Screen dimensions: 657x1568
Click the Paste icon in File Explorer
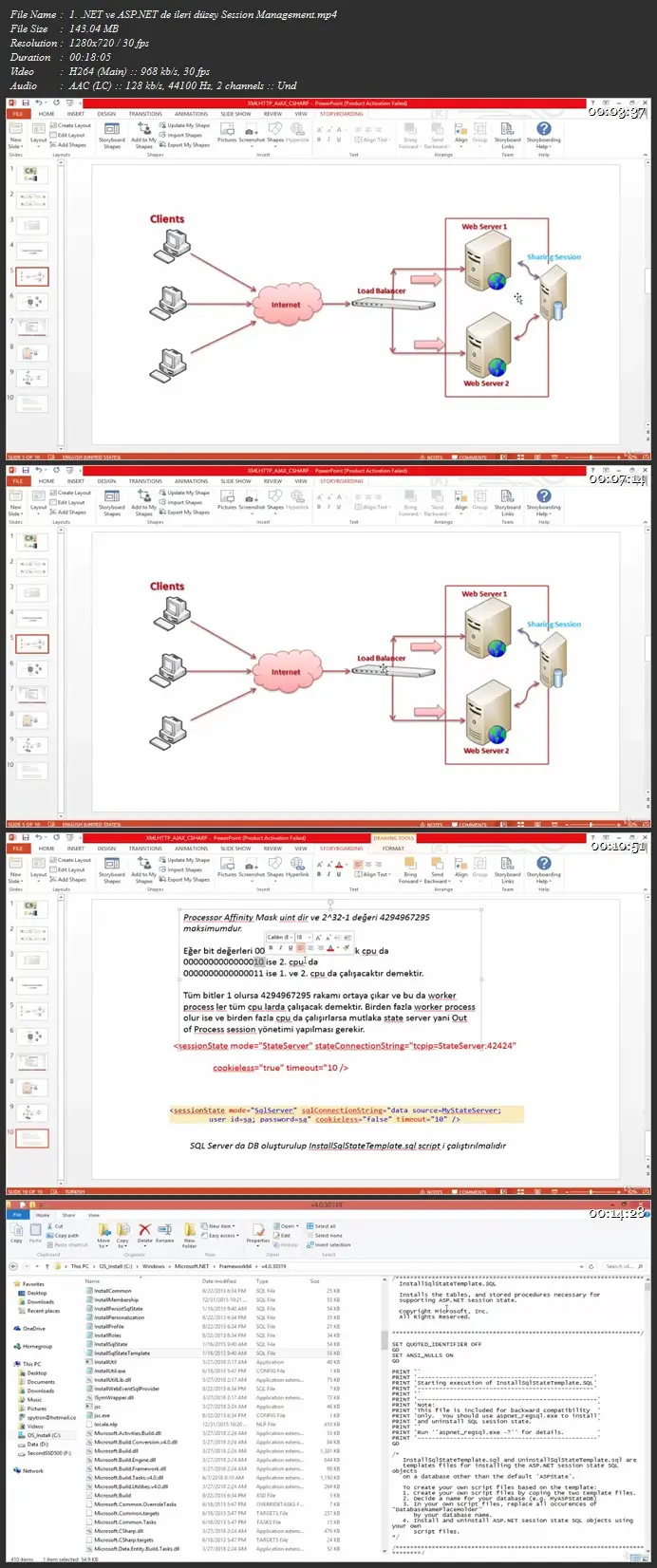click(36, 1232)
